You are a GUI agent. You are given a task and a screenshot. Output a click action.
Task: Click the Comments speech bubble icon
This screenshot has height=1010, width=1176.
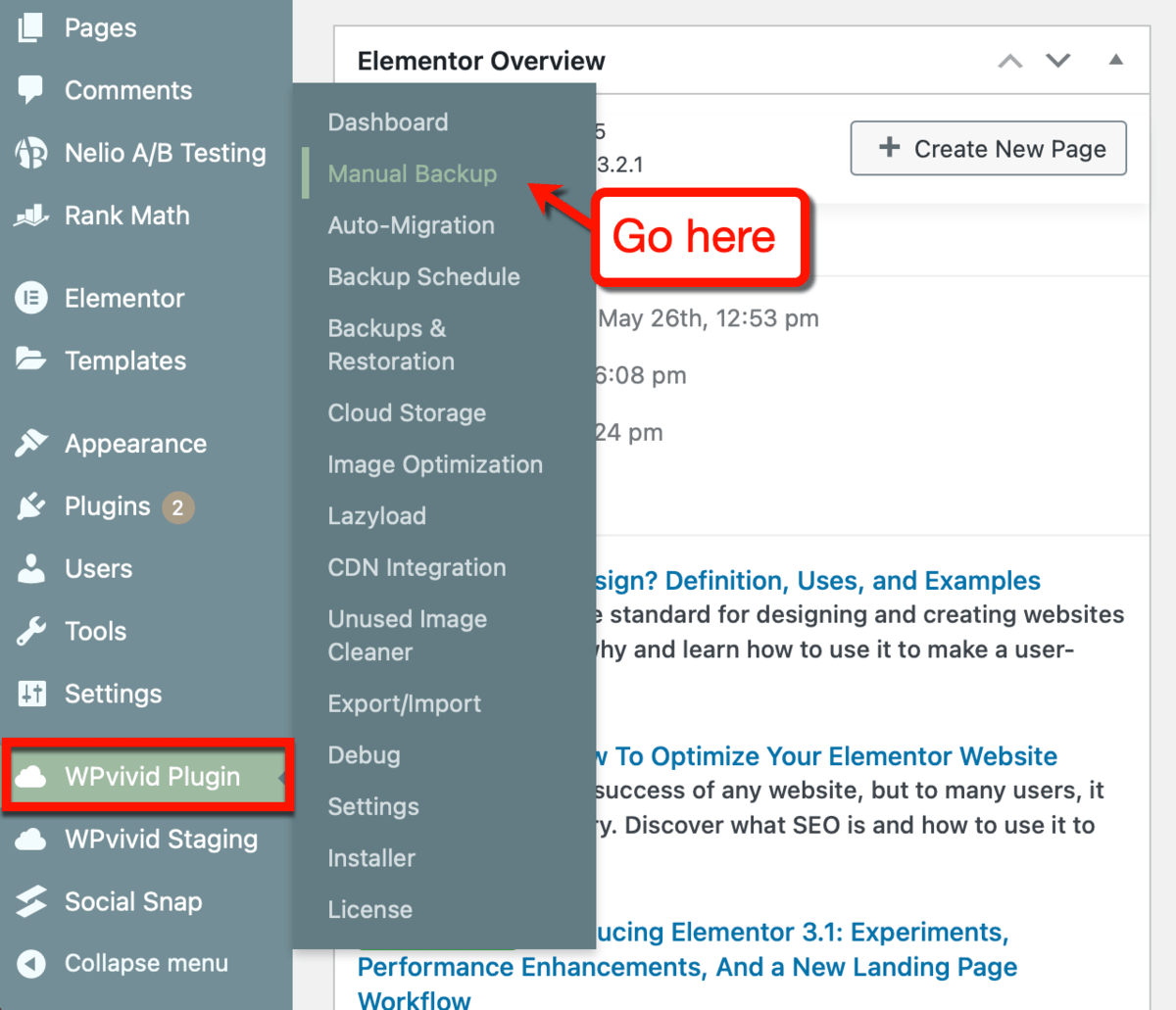click(30, 90)
